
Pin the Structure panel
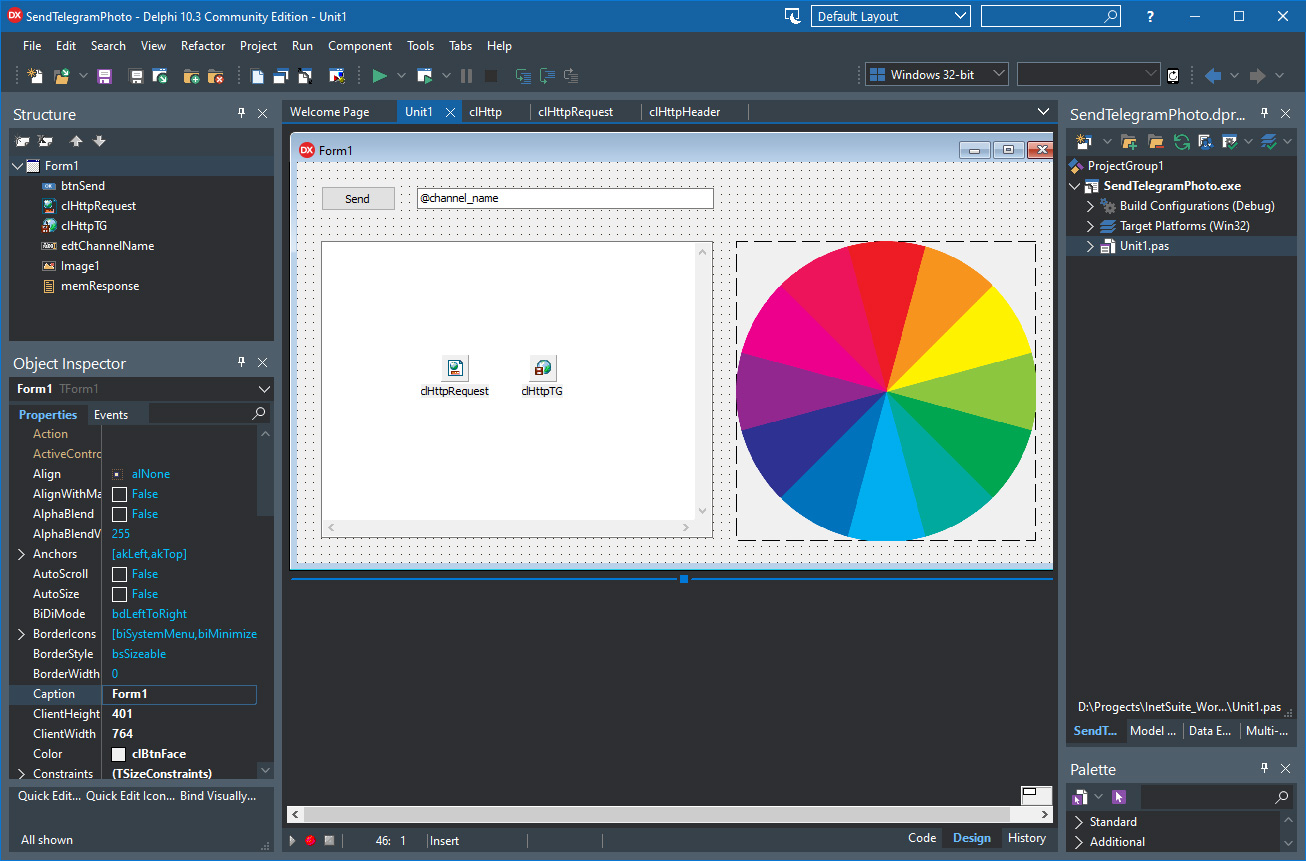[241, 114]
